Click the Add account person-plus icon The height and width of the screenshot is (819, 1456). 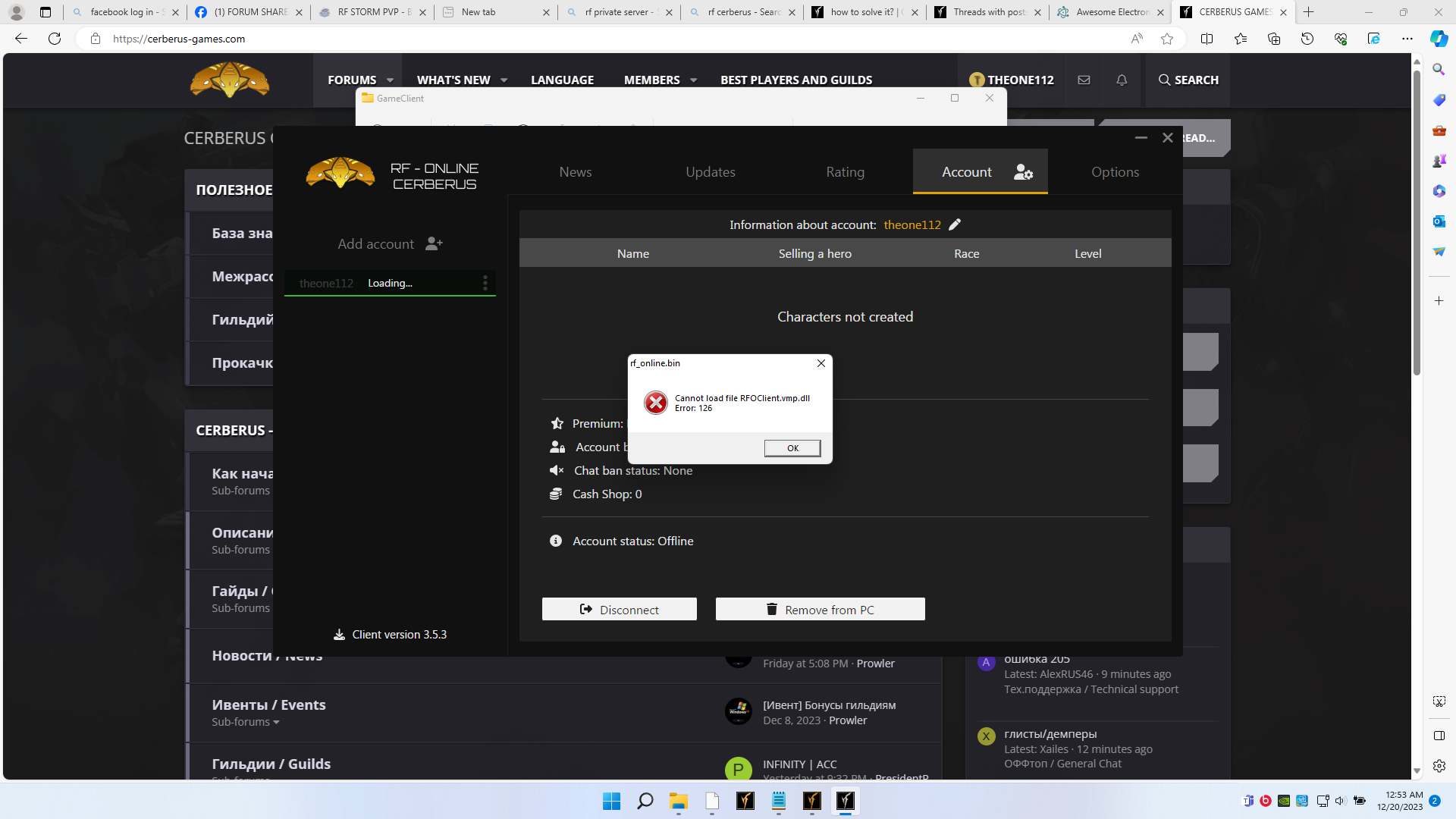[x=434, y=243]
